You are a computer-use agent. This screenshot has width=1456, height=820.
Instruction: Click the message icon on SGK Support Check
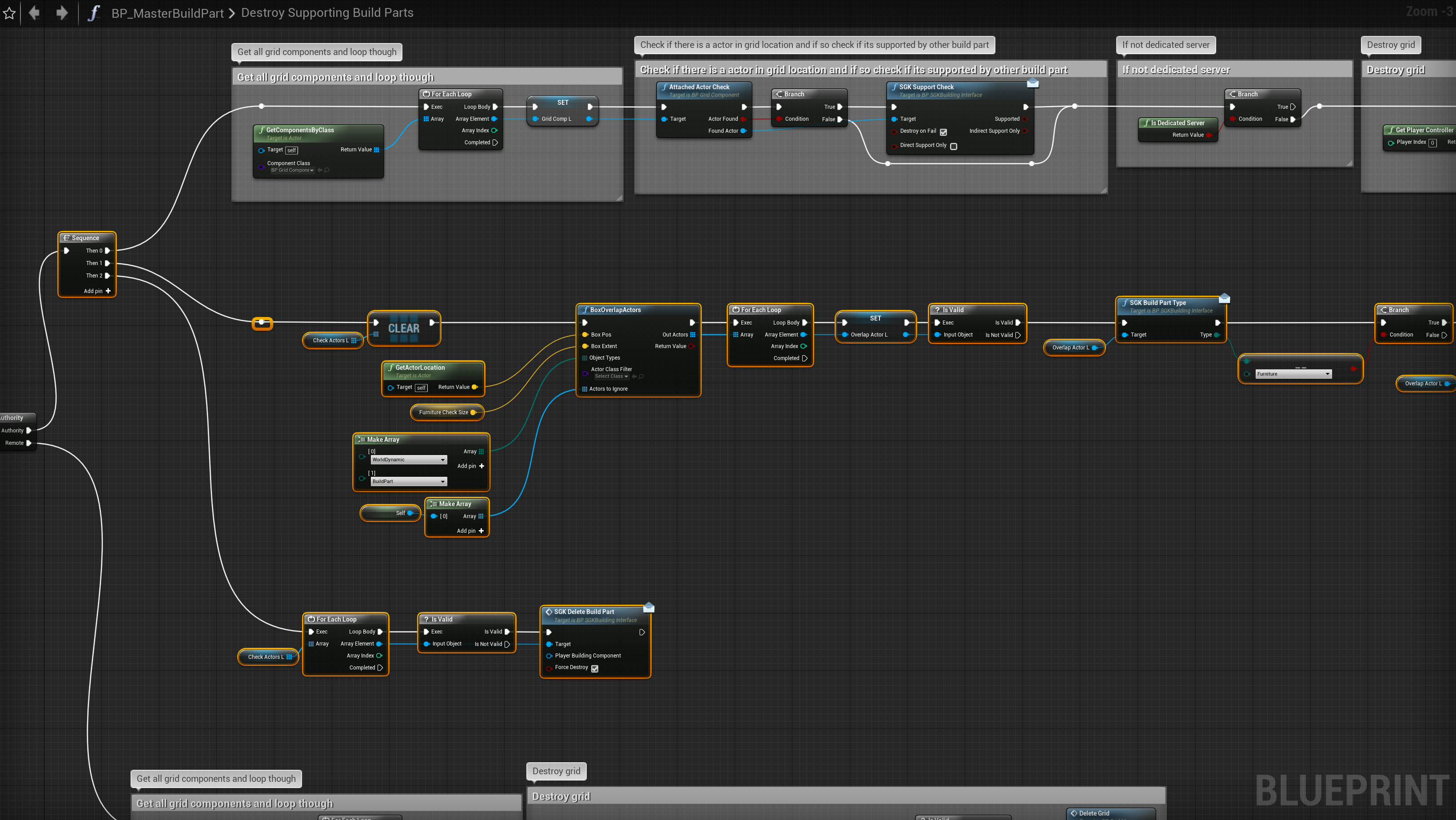(1033, 83)
